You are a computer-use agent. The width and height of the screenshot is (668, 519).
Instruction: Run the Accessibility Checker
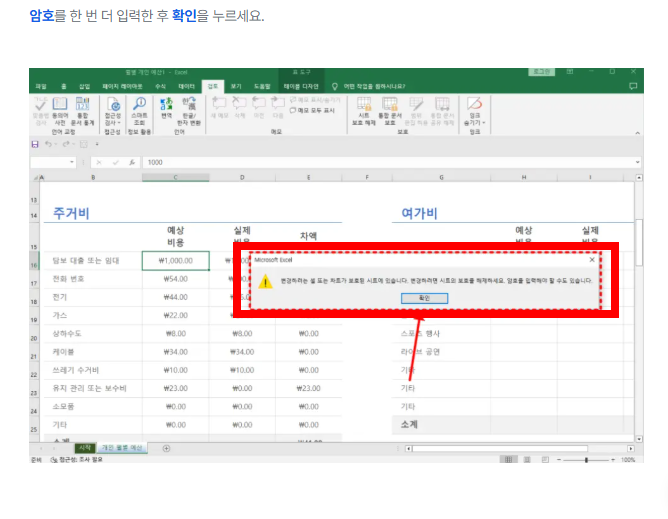click(113, 104)
